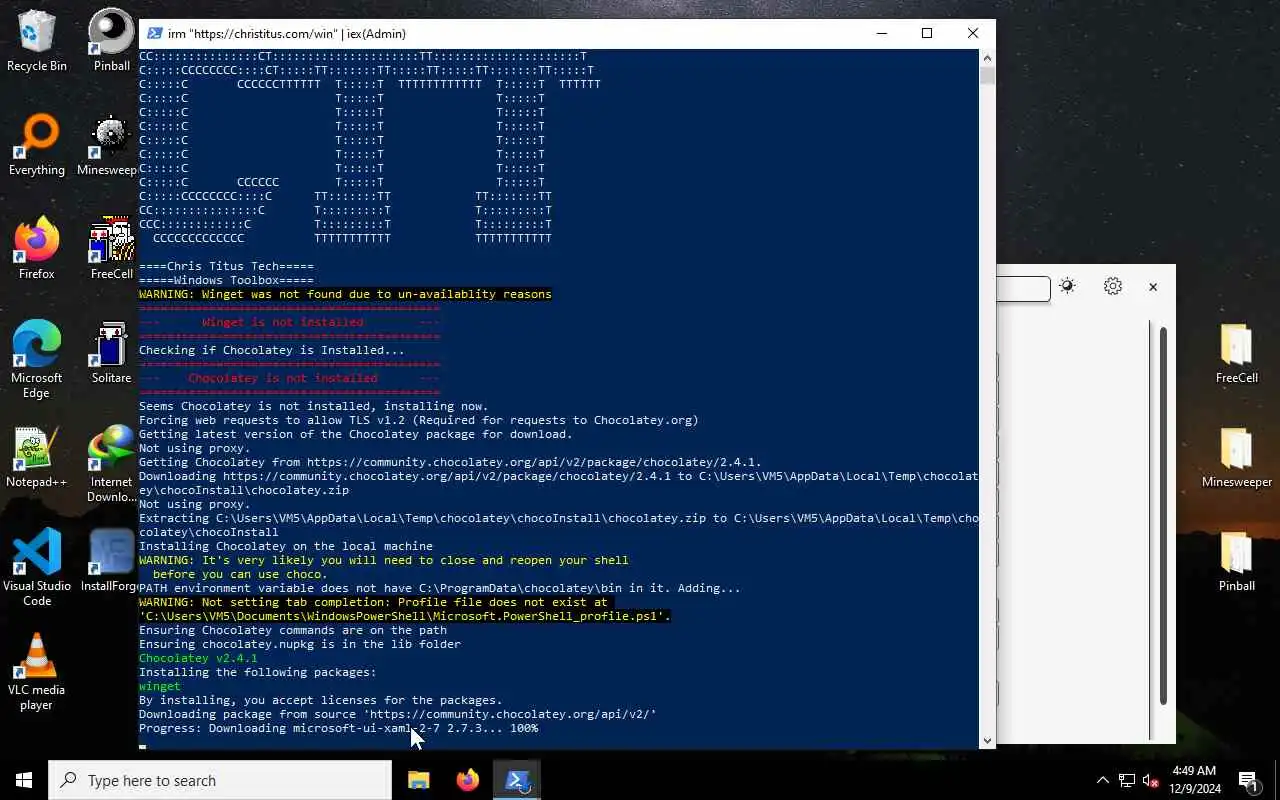Viewport: 1280px width, 800px height.
Task: Select the Everything search desktop icon
Action: coord(37,145)
